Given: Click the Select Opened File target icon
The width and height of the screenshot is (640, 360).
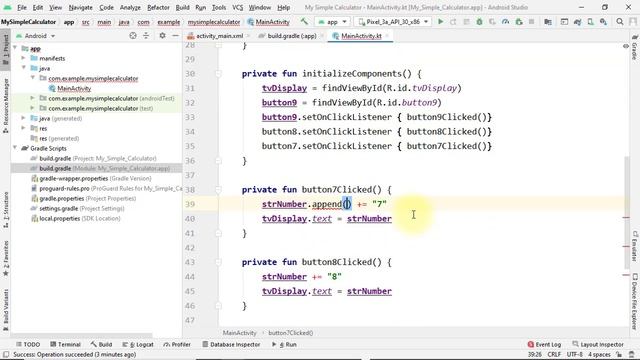Looking at the screenshot, I should coord(133,36).
